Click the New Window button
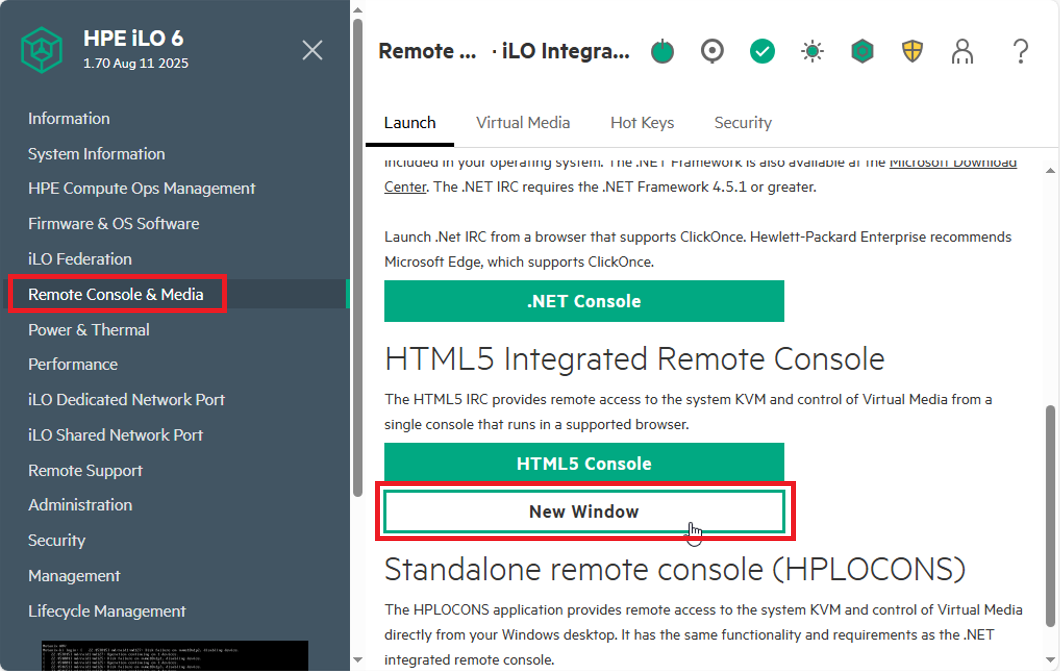Viewport: 1060px width, 671px height. (x=584, y=512)
